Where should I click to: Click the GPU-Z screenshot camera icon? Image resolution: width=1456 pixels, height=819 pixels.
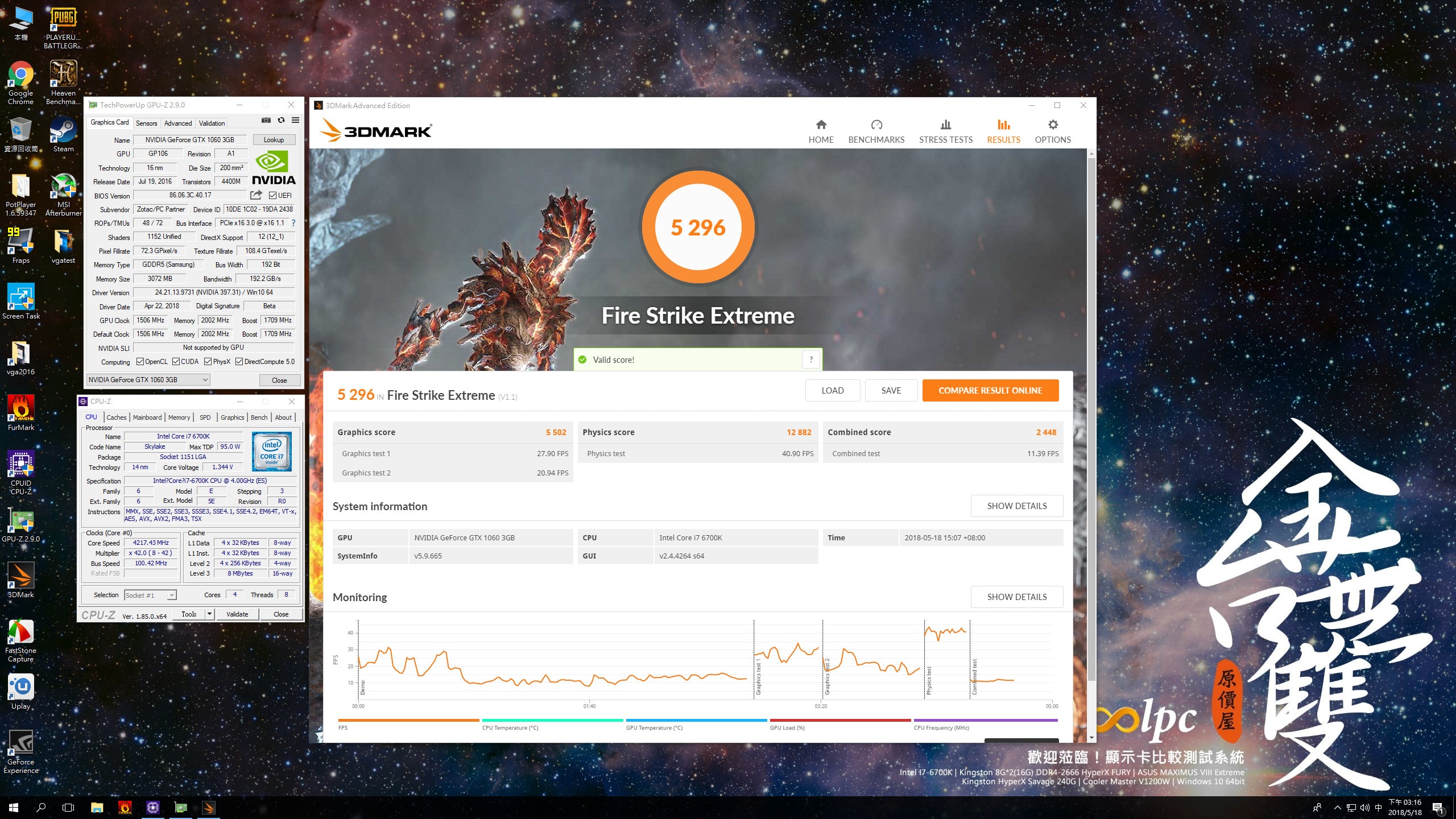pos(266,121)
